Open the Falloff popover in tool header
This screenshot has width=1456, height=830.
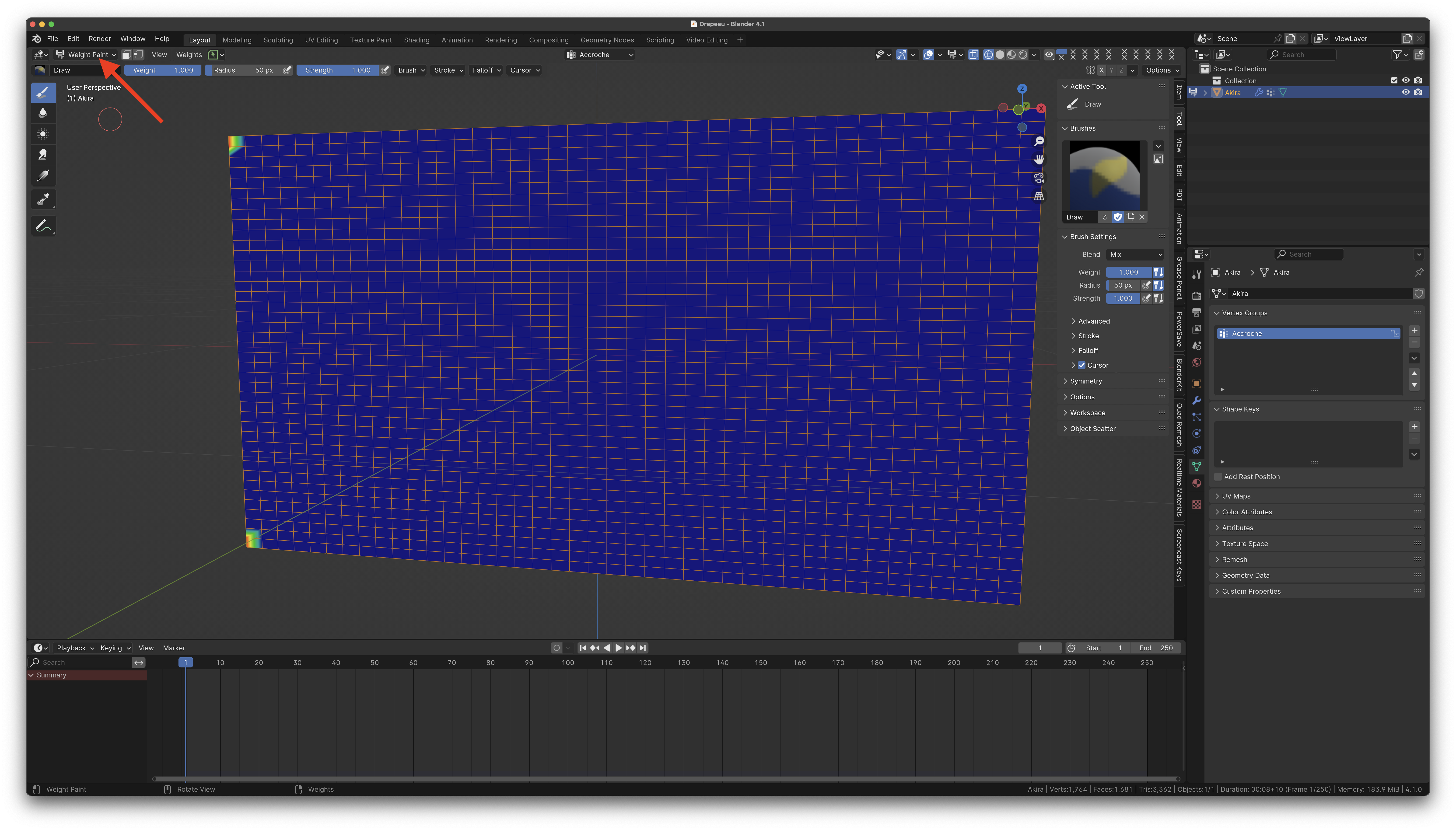486,70
